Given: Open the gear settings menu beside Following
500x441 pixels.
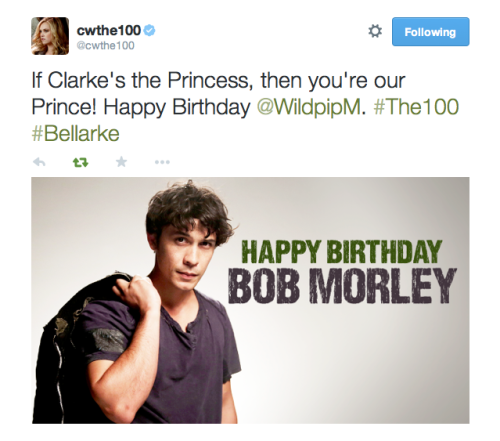Looking at the screenshot, I should 375,31.
